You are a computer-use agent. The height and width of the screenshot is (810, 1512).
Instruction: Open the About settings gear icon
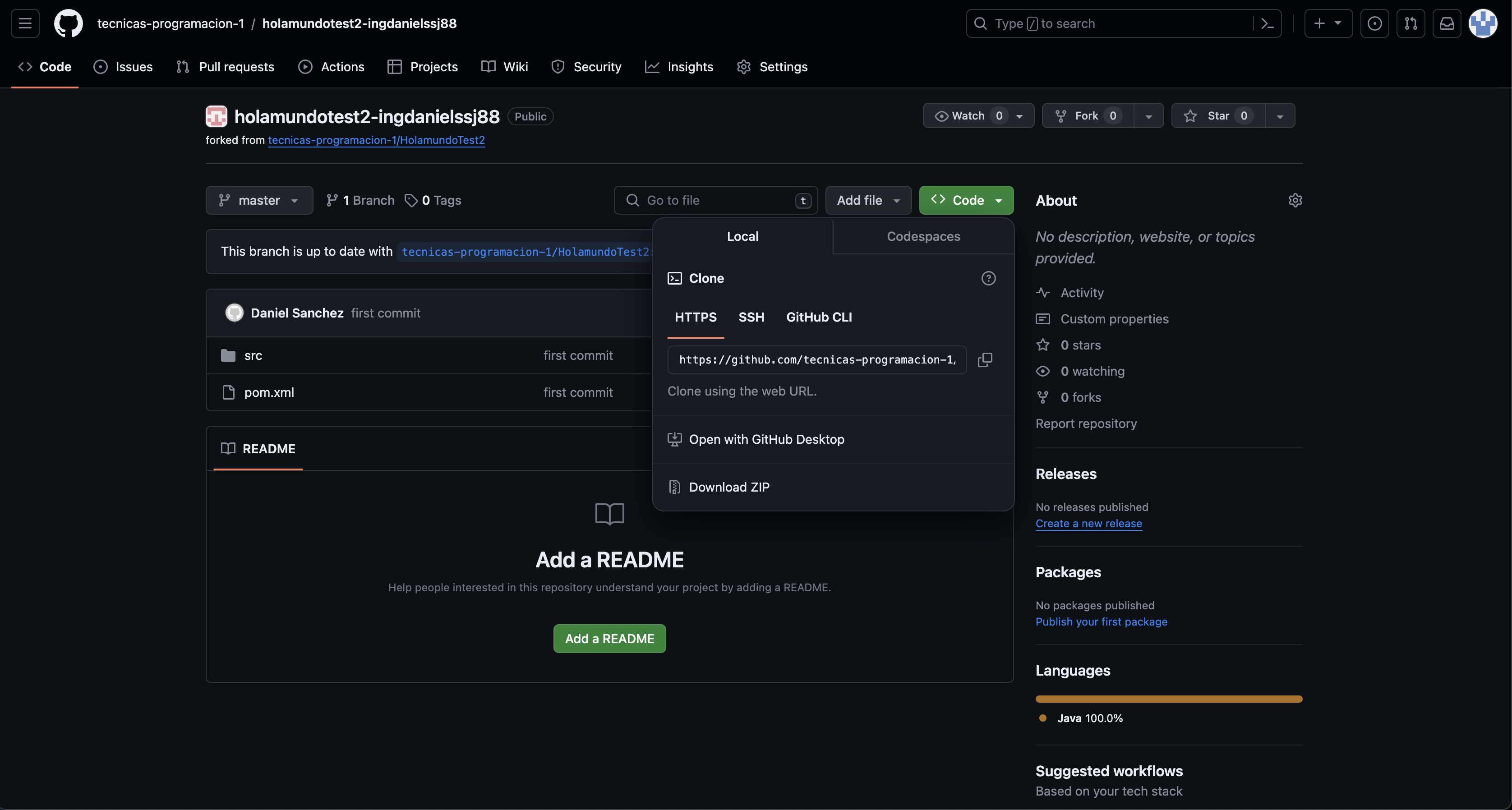(x=1295, y=200)
